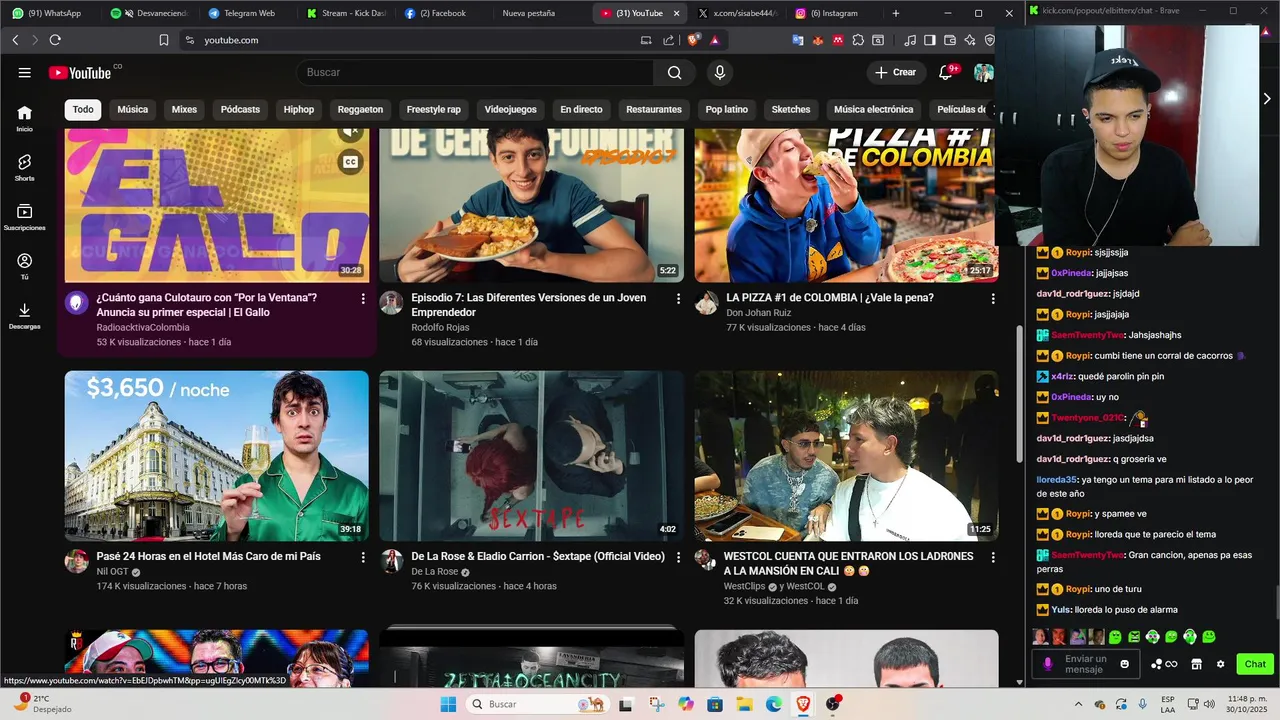Viewport: 1280px width, 720px height.
Task: Open Suscripciones in YouTube sidebar
Action: [24, 217]
